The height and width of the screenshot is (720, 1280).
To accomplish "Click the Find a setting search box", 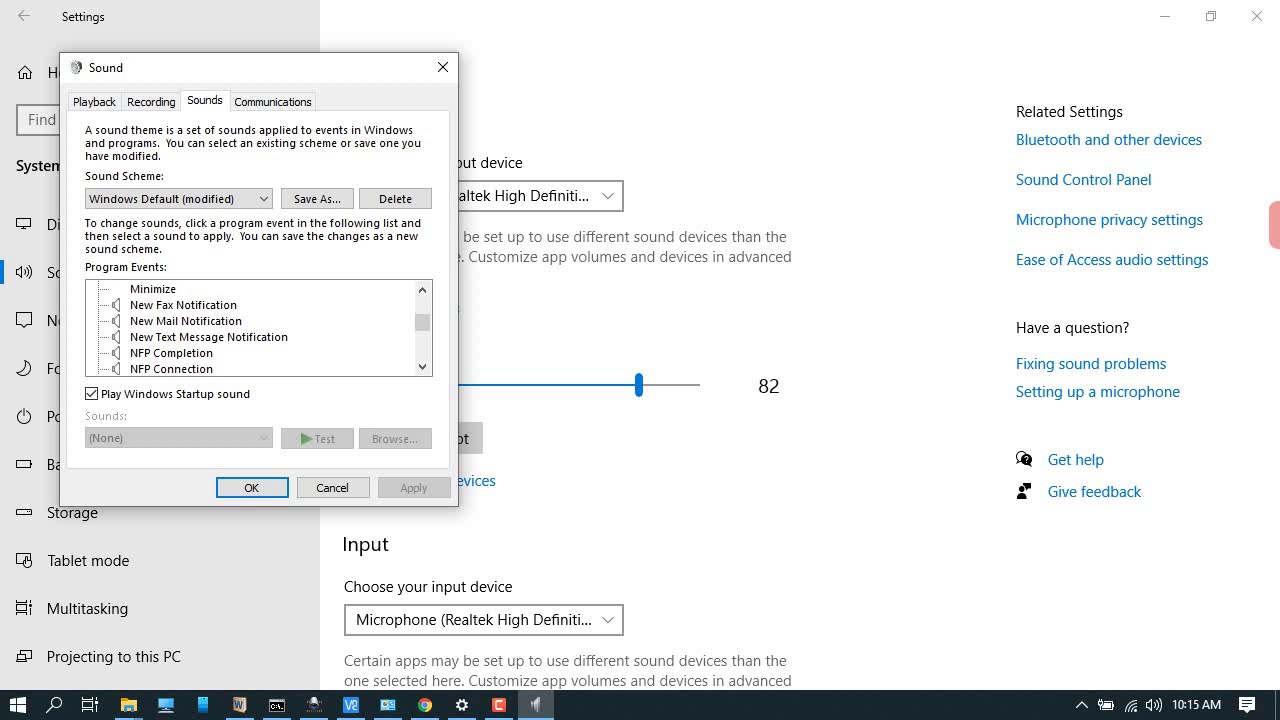I will pyautogui.click(x=38, y=120).
